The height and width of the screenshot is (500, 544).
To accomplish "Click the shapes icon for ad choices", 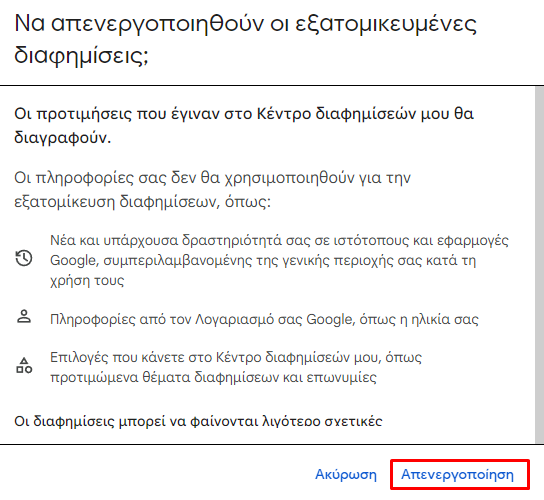I will click(24, 366).
